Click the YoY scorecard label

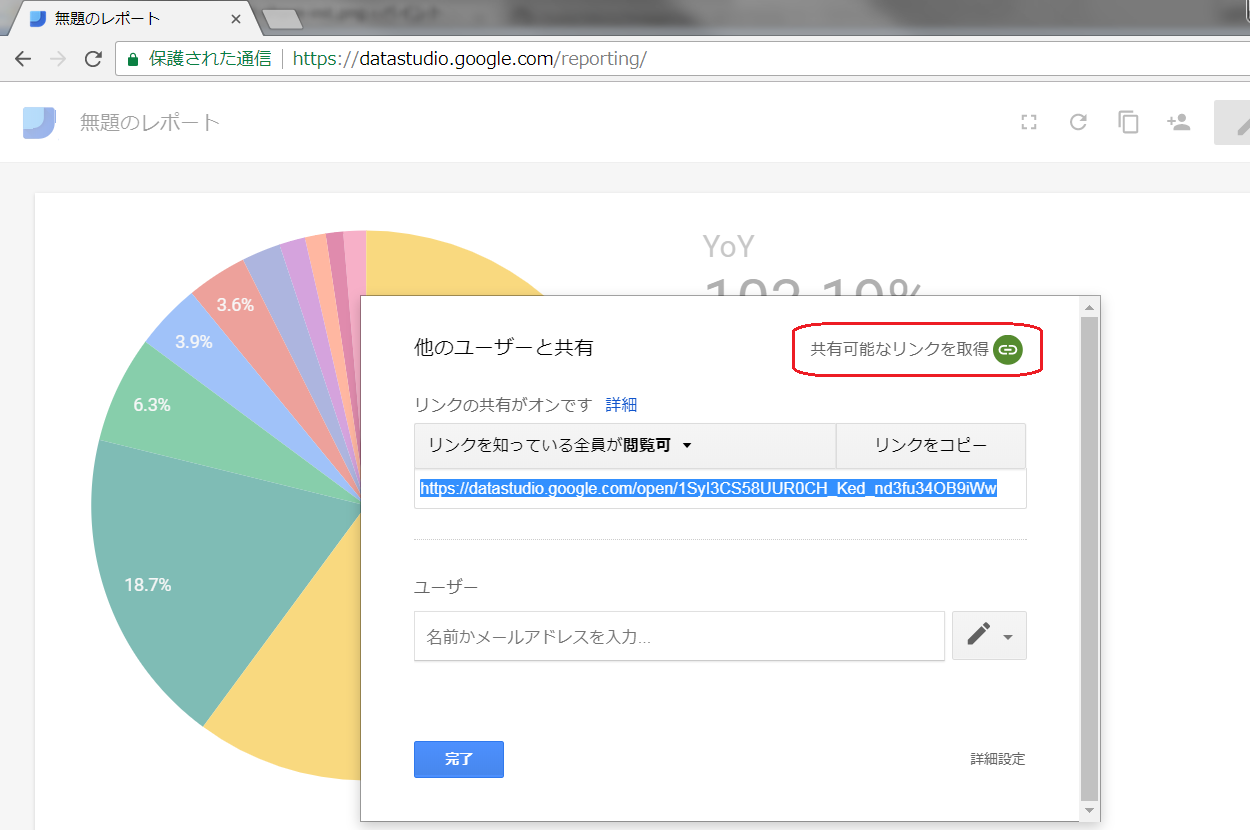[728, 246]
